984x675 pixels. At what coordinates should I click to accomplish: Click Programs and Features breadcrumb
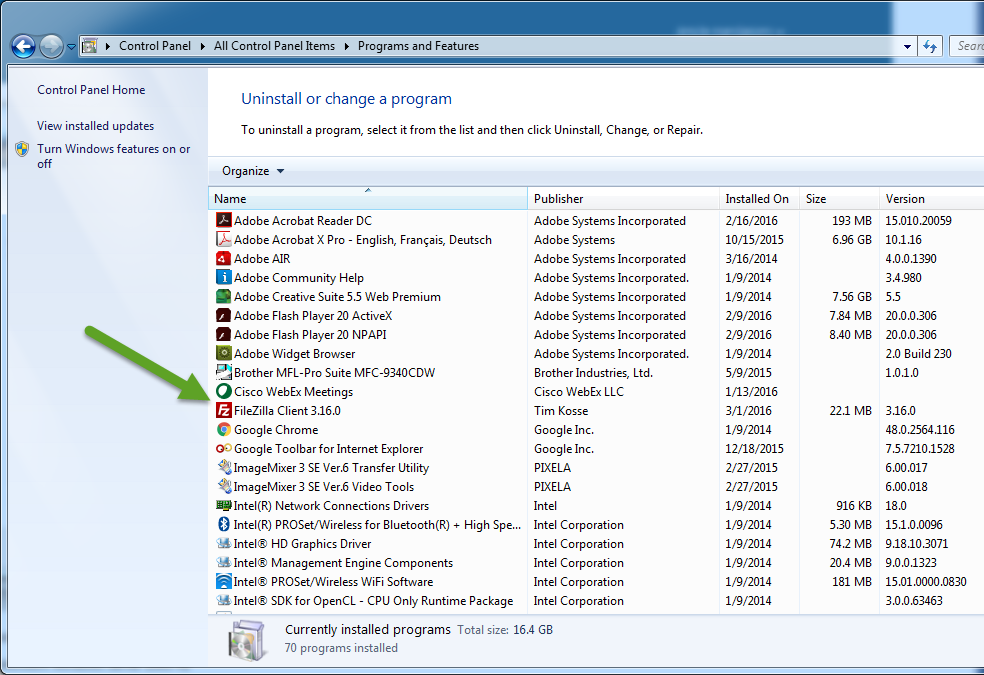418,46
